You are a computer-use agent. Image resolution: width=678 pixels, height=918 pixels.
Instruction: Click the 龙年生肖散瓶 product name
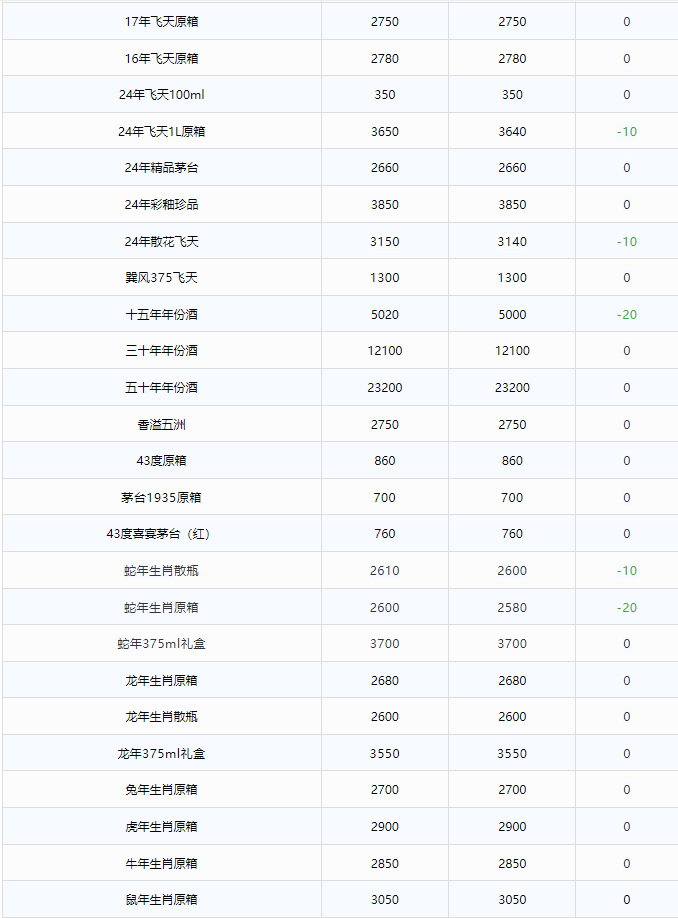162,717
